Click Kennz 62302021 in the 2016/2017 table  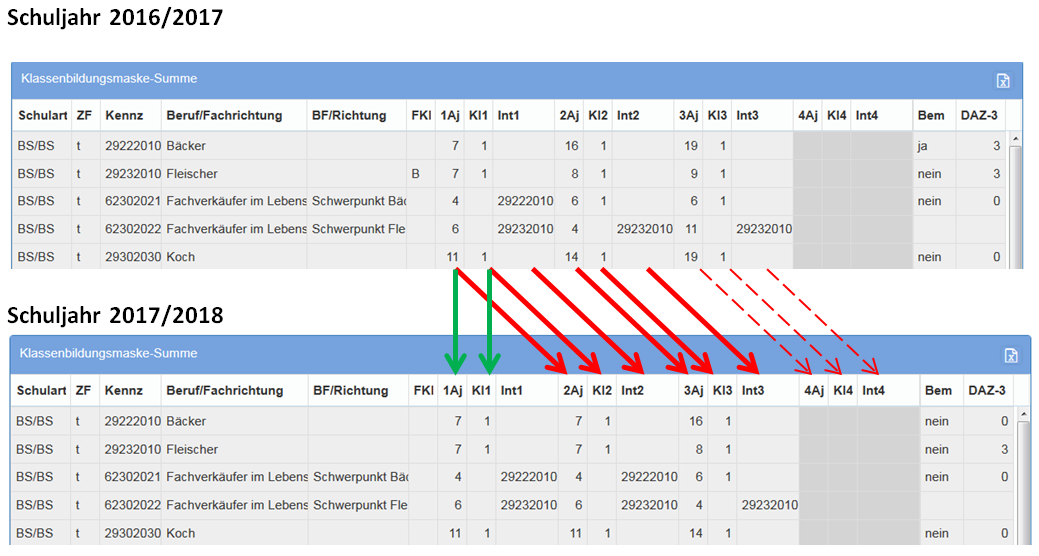coord(132,201)
